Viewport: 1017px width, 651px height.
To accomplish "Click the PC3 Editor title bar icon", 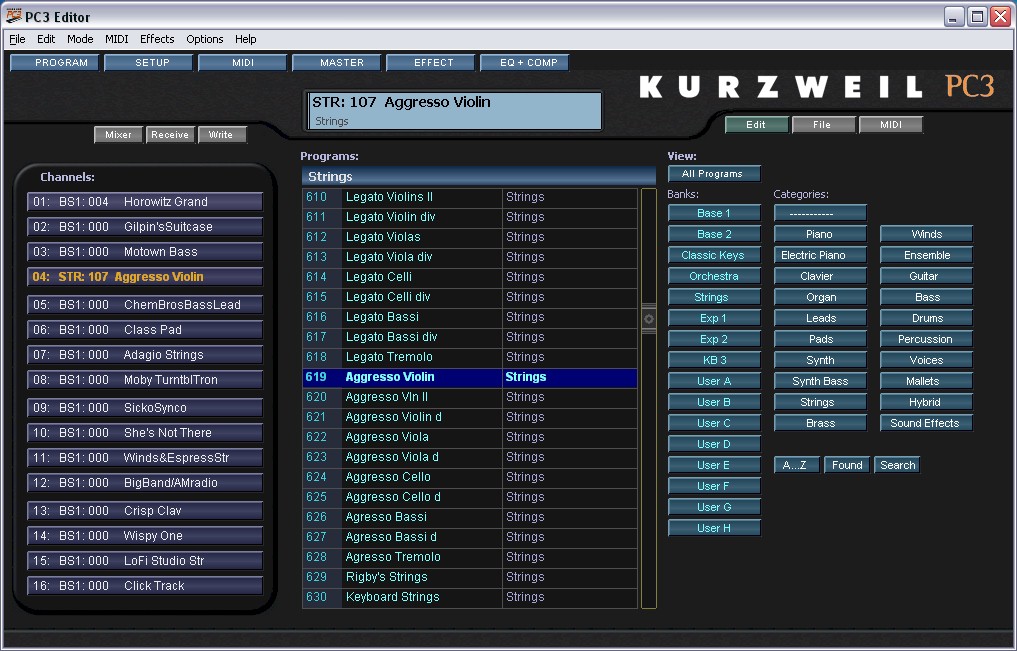I will [13, 16].
